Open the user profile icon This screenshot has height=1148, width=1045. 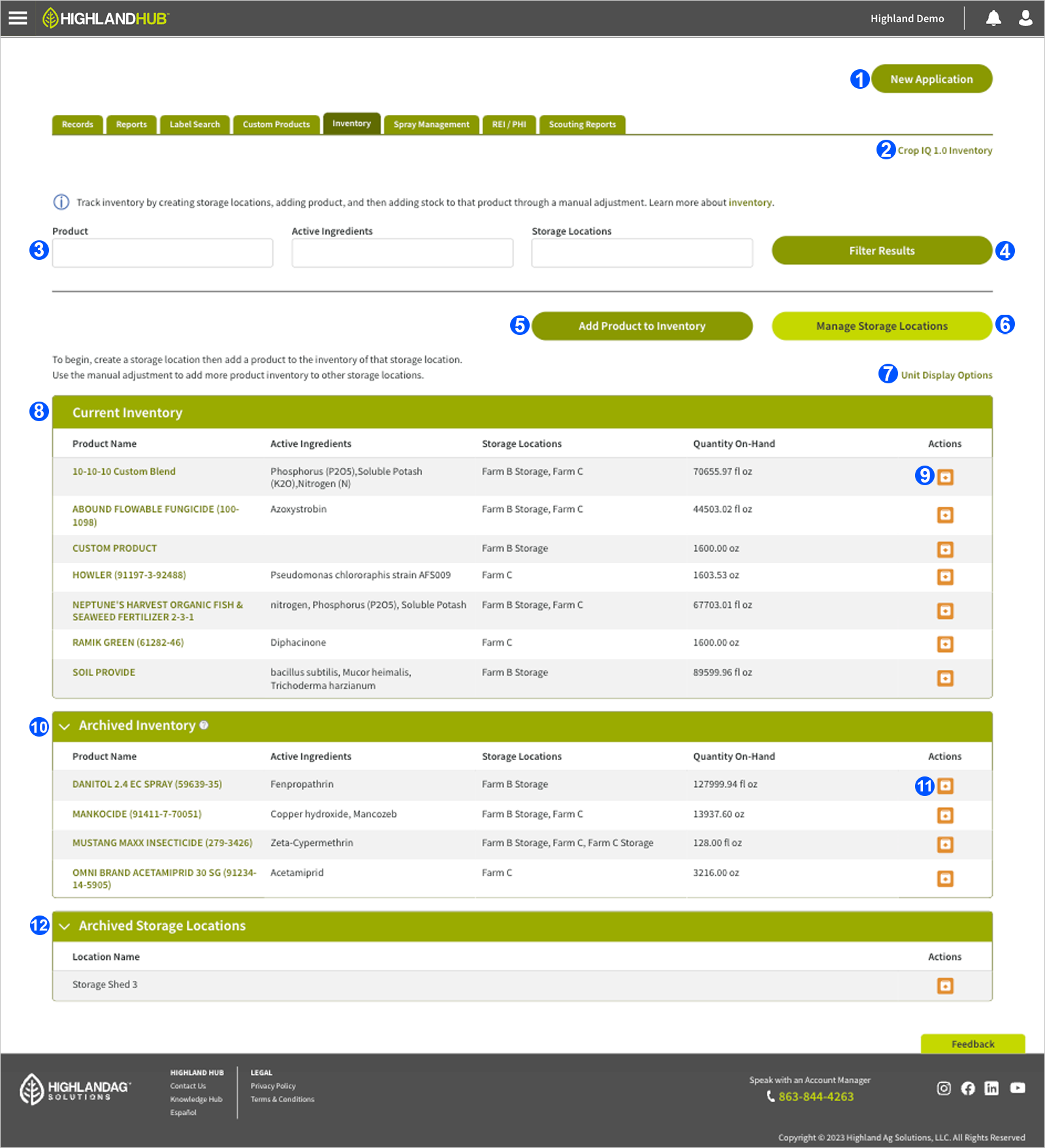(x=1024, y=18)
